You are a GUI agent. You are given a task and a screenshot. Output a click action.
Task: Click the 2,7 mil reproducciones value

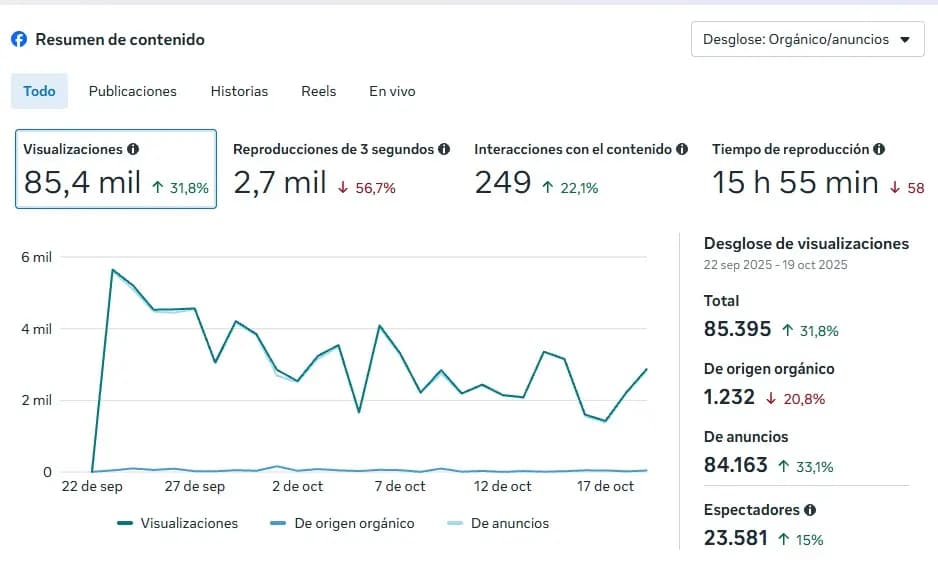(280, 183)
